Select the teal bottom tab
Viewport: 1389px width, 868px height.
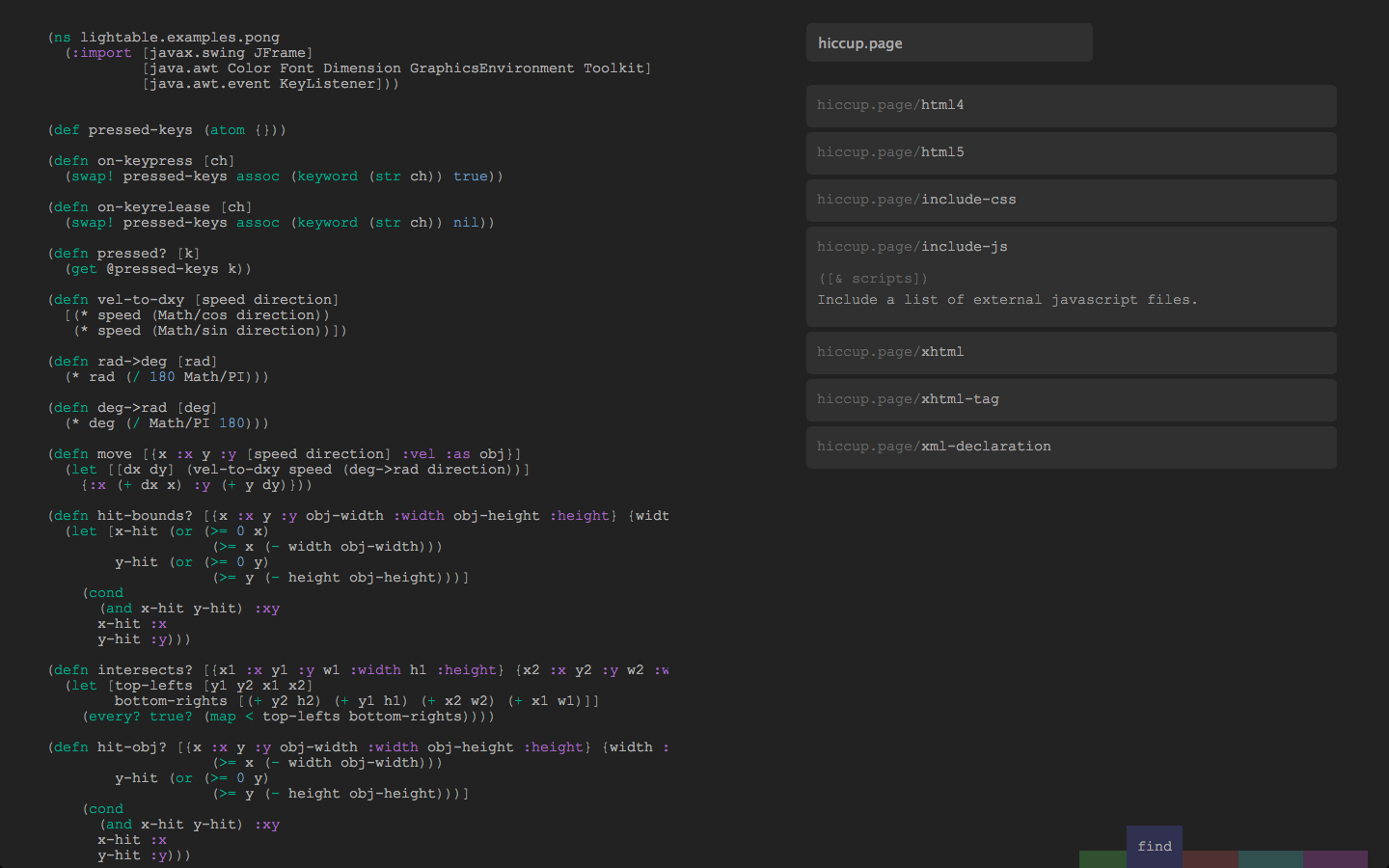pos(1270,859)
